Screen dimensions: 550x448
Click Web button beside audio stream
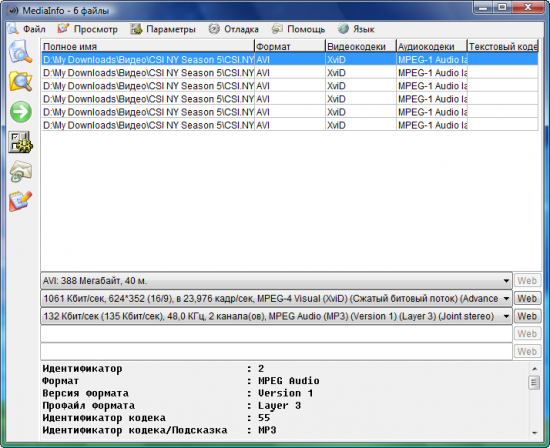[527, 316]
